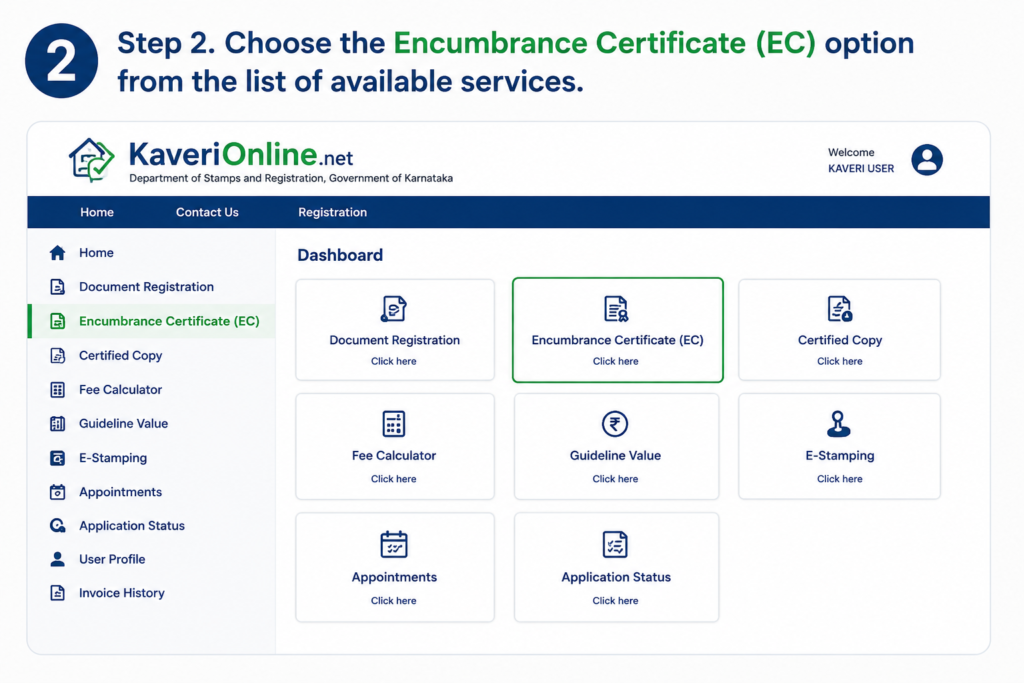Image resolution: width=1024 pixels, height=683 pixels.
Task: Click E-Stamping card title
Action: pos(840,456)
